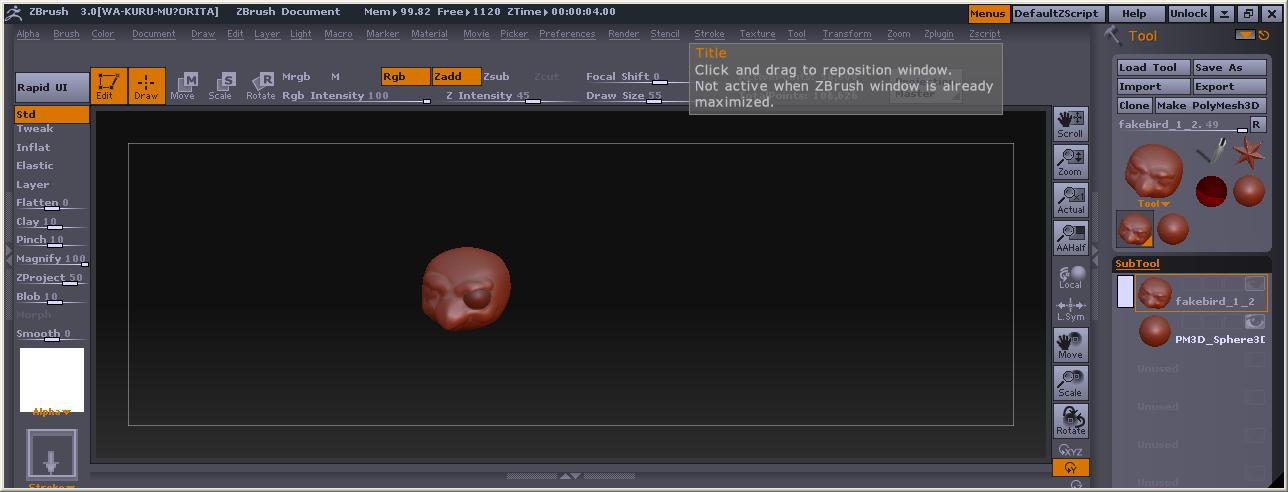Set AAHalf antialiased half view
Image resolution: width=1288 pixels, height=492 pixels.
tap(1070, 238)
